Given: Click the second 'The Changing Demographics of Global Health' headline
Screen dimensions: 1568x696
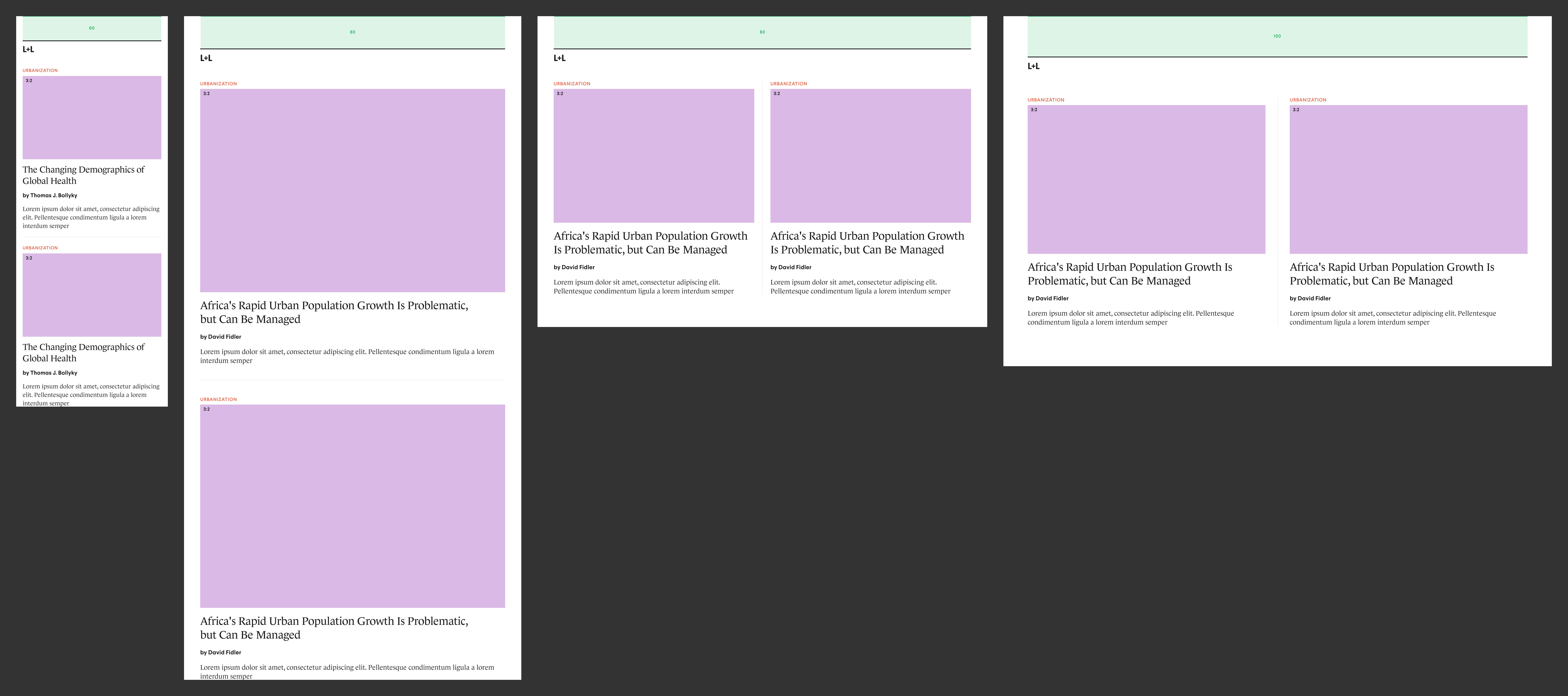Looking at the screenshot, I should [83, 353].
